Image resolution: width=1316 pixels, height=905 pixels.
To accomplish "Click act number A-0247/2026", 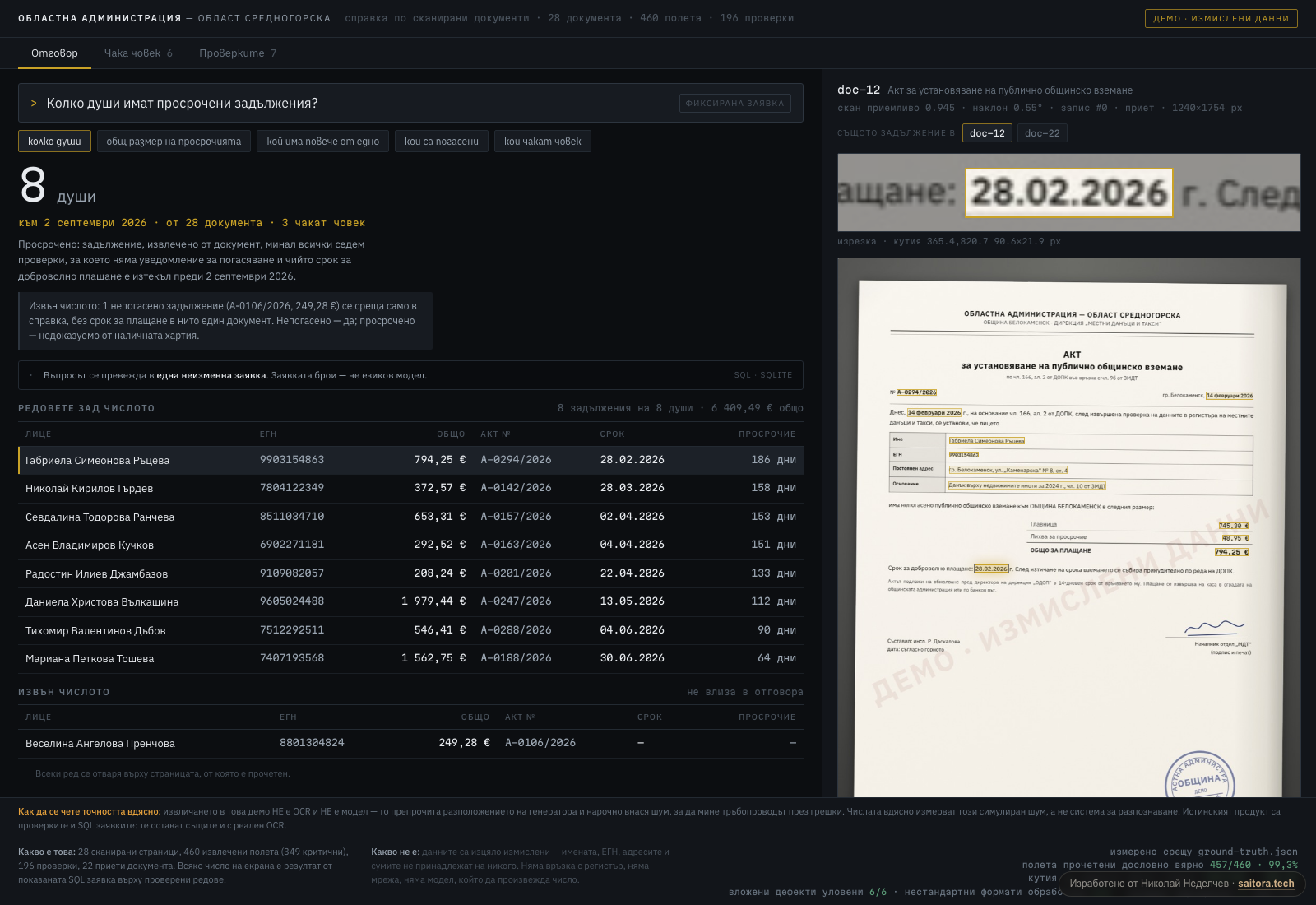I will (x=516, y=601).
